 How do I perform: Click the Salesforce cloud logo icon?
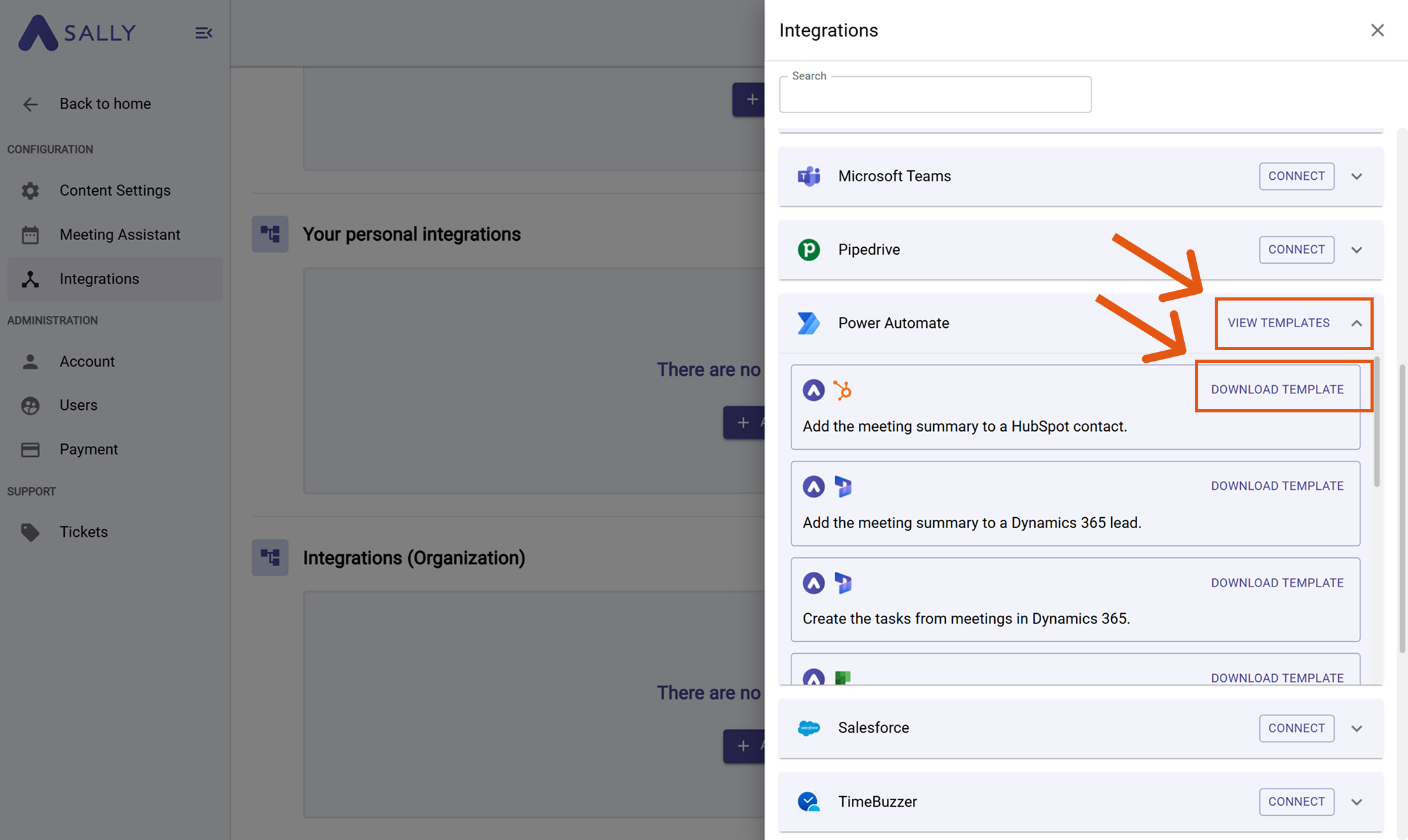point(809,728)
